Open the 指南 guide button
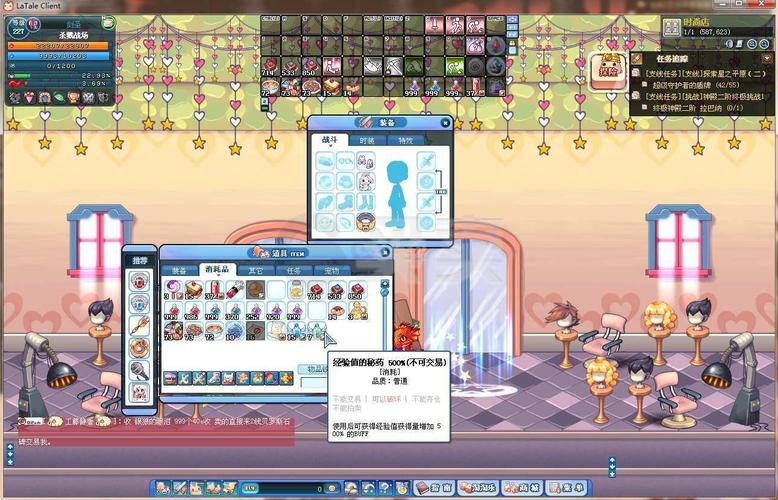 pos(434,489)
